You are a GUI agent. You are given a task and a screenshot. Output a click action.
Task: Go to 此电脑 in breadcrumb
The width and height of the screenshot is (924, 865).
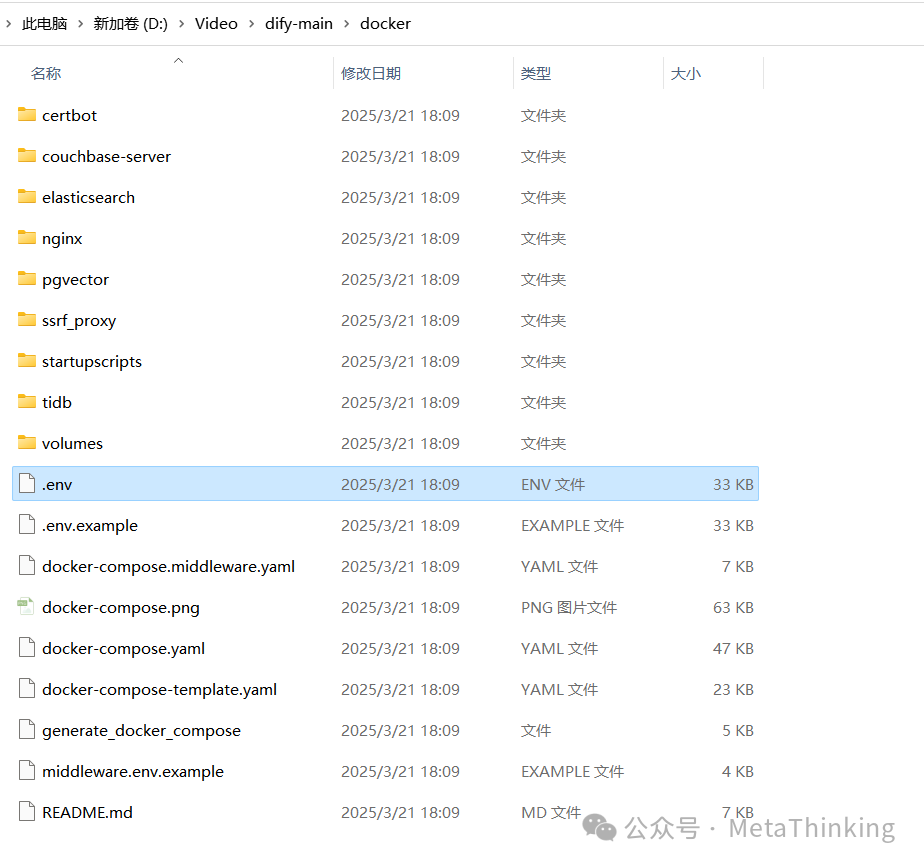(45, 24)
